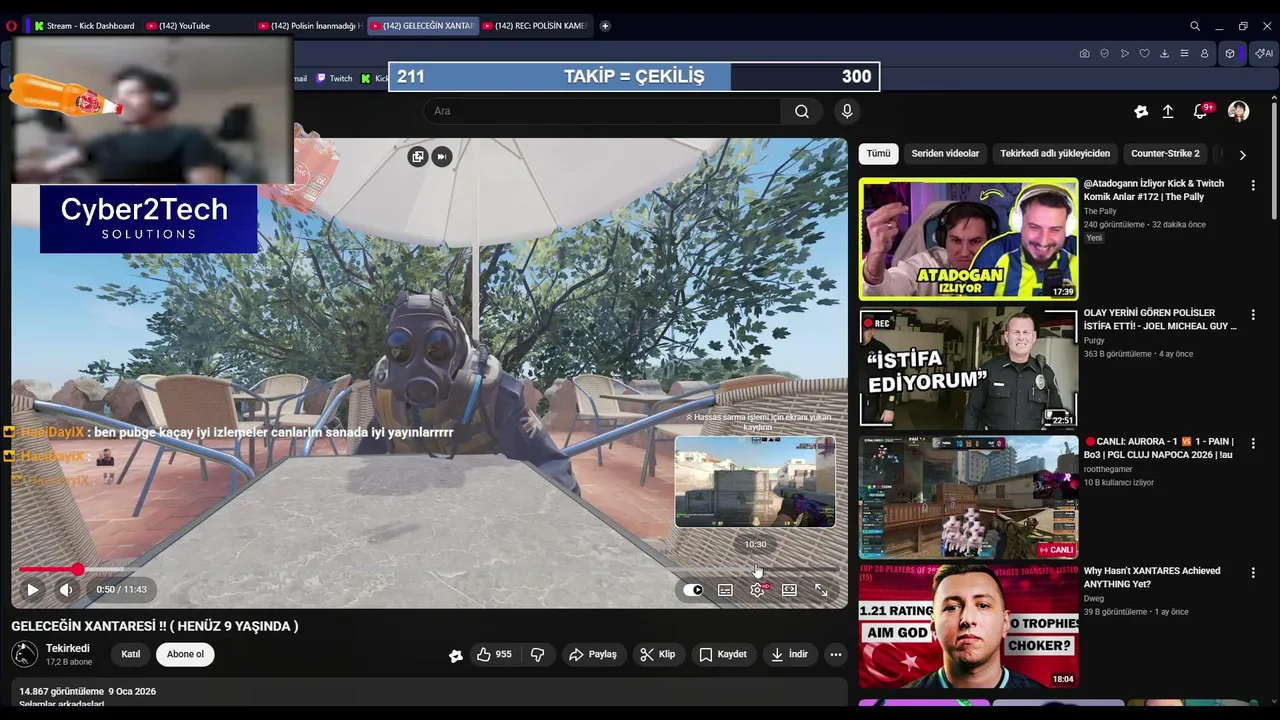Click the Kaydet save button

723,654
